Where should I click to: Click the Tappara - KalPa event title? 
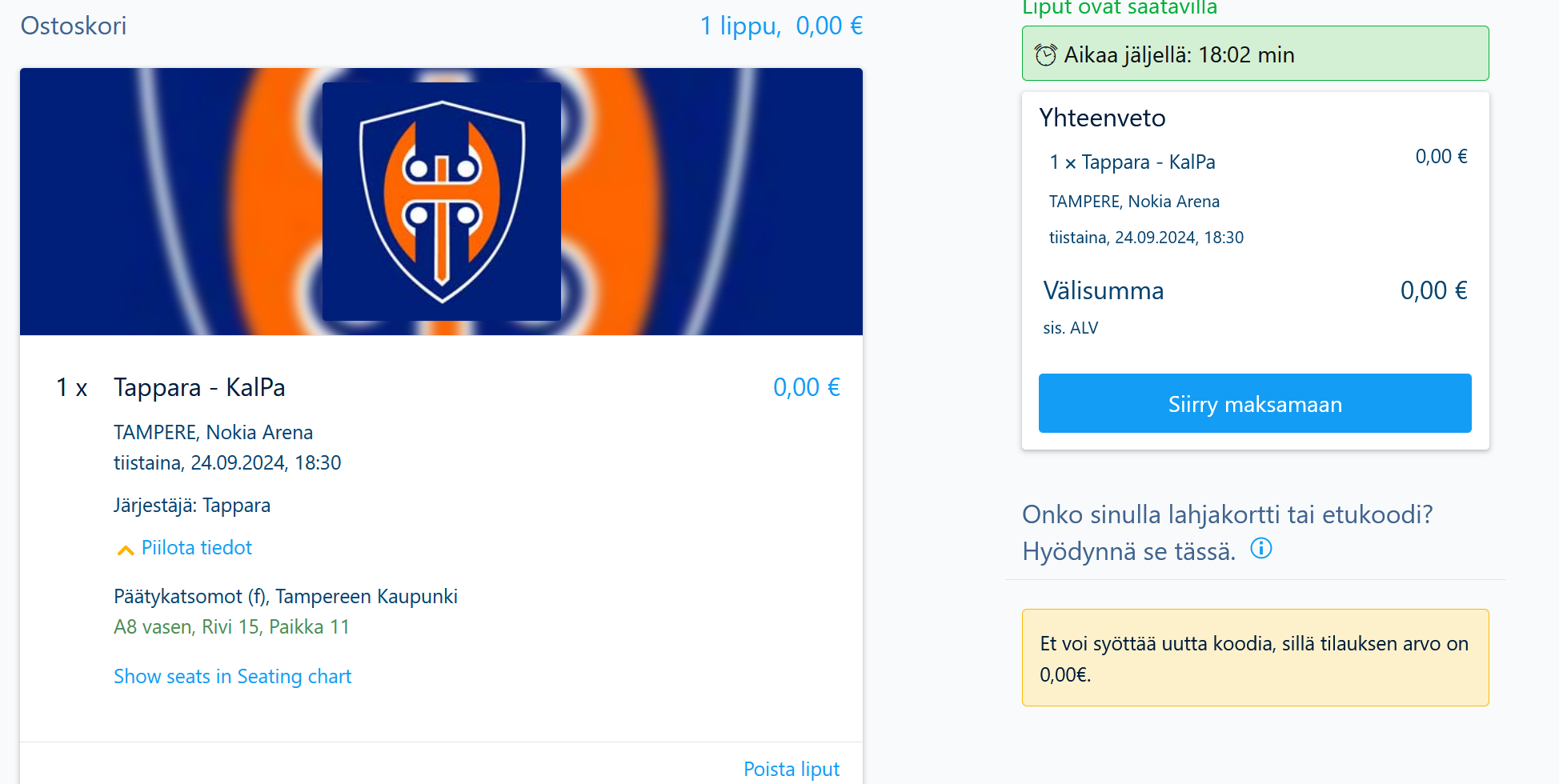pos(199,387)
